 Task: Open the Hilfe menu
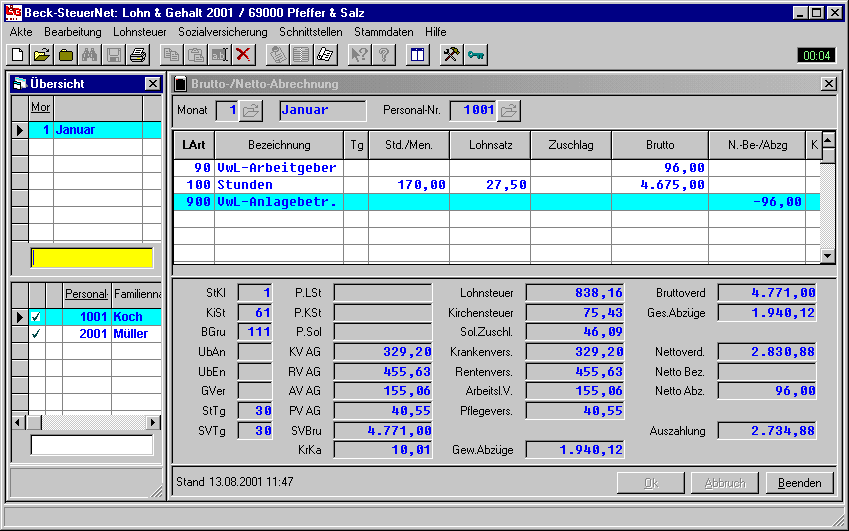tap(435, 32)
